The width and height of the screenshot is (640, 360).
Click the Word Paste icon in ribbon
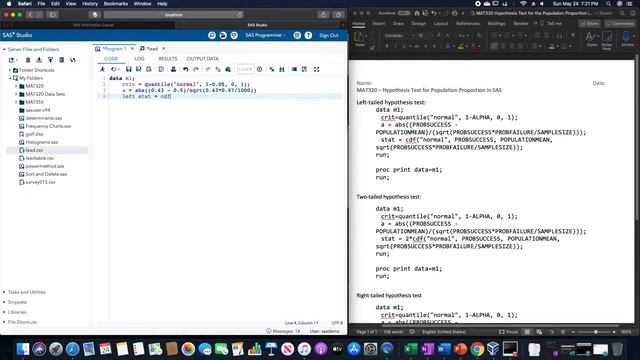tap(360, 39)
